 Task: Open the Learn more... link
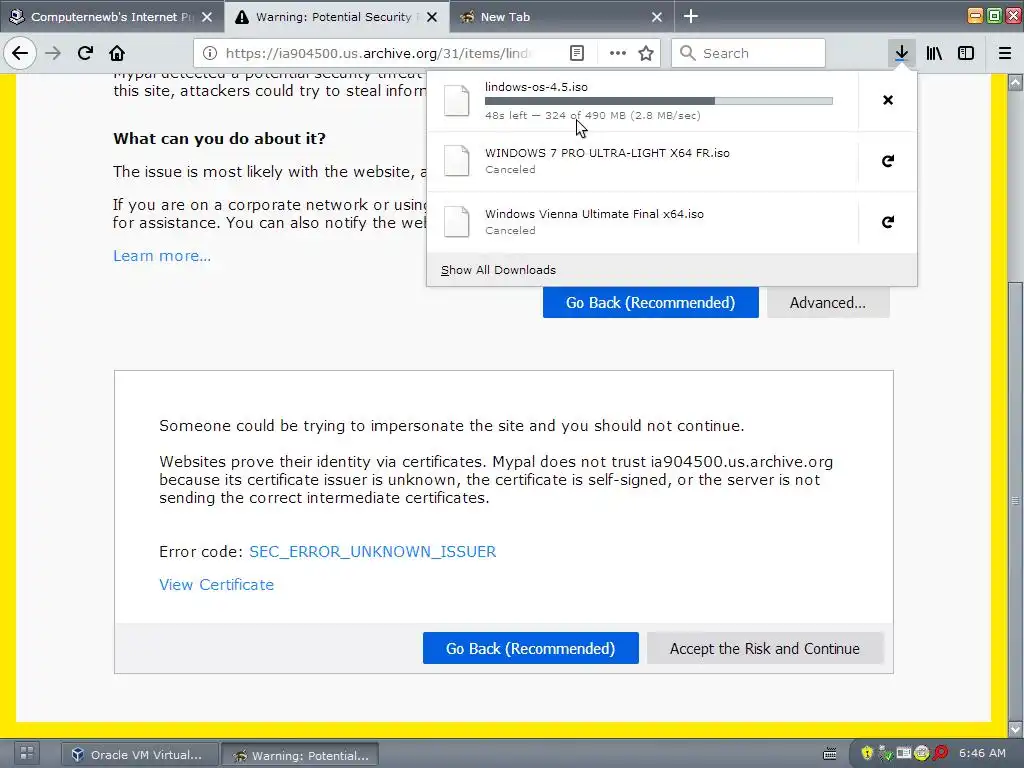(162, 255)
